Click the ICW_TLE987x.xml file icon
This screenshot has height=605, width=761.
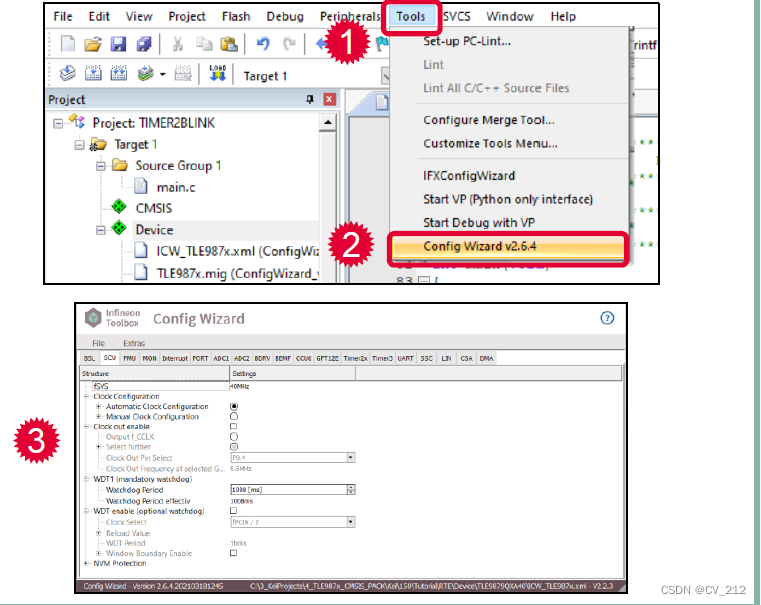tap(141, 250)
